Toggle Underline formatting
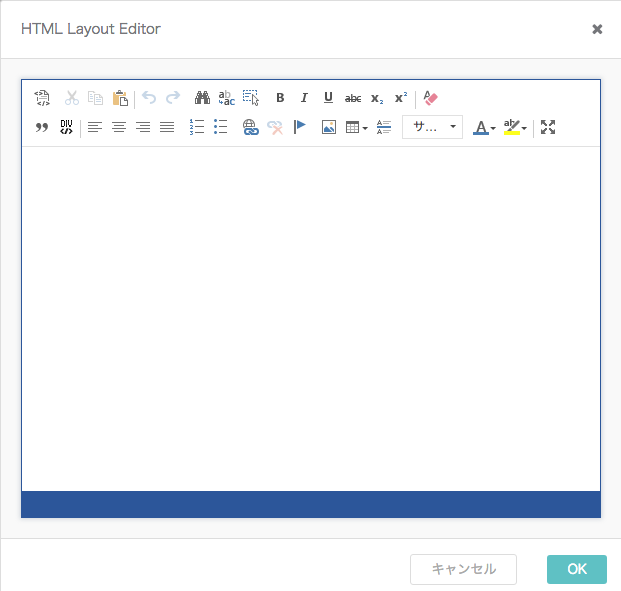 (x=328, y=98)
